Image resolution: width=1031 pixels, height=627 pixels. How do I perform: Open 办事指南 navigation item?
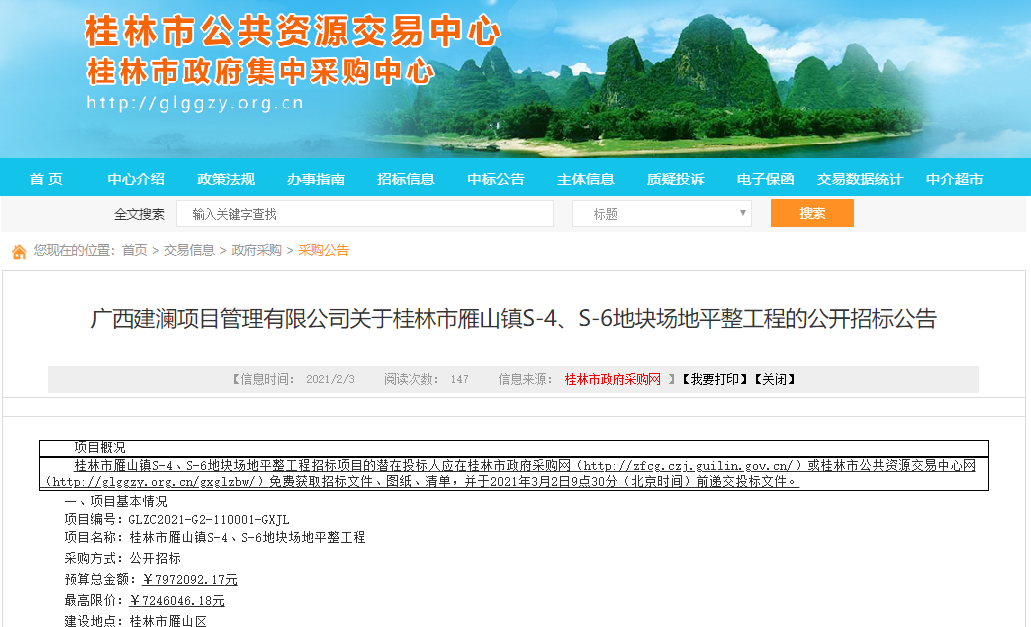316,179
